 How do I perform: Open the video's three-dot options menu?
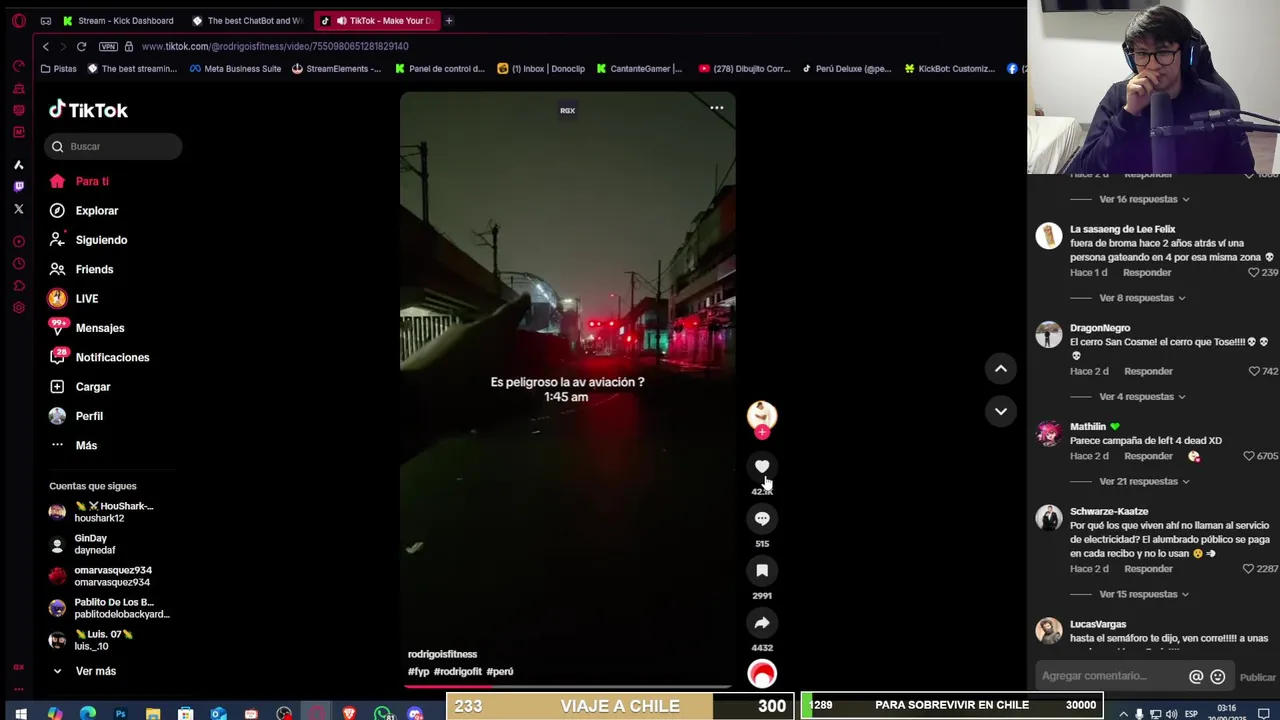717,108
